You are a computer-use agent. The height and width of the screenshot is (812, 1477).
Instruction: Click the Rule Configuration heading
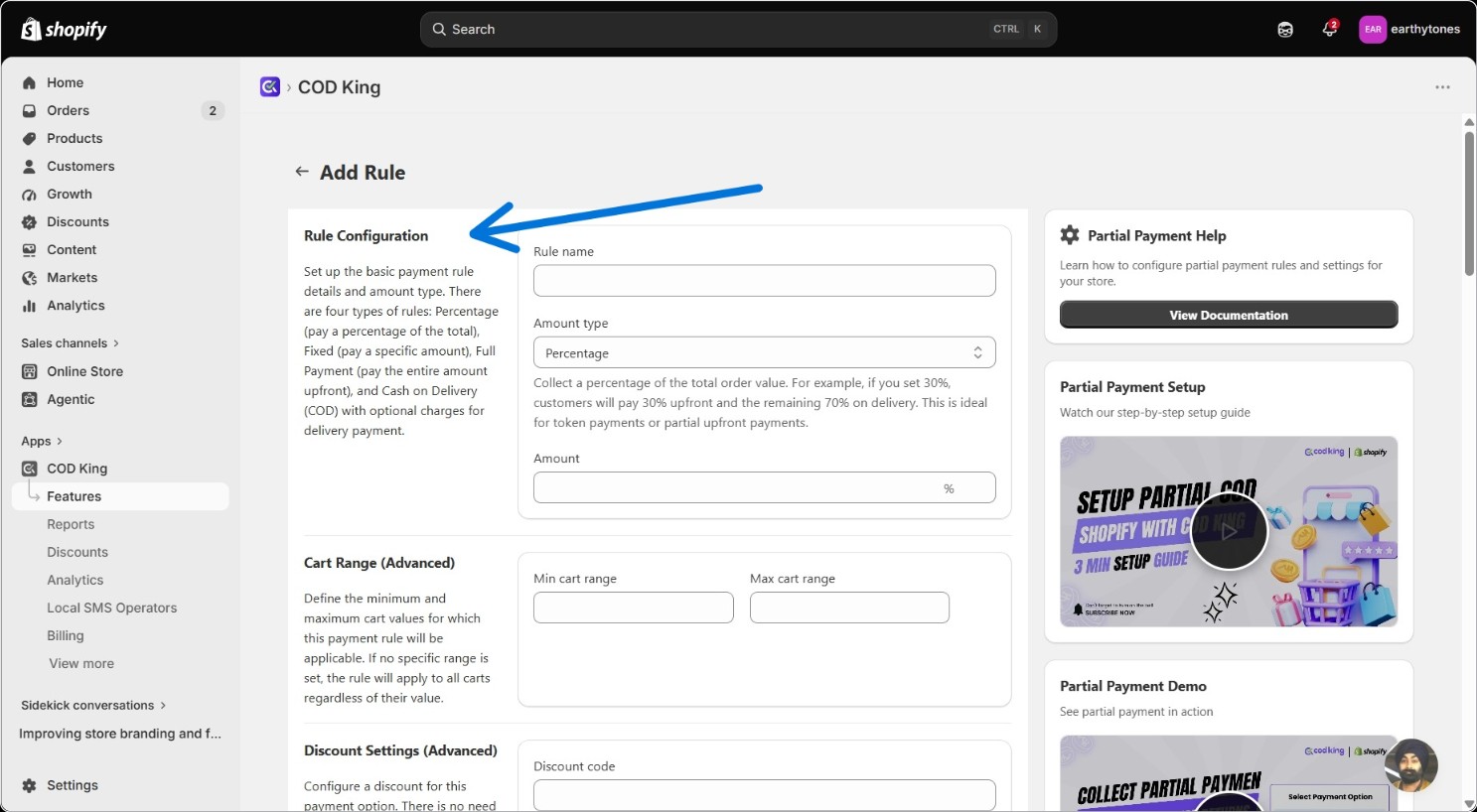tap(367, 235)
